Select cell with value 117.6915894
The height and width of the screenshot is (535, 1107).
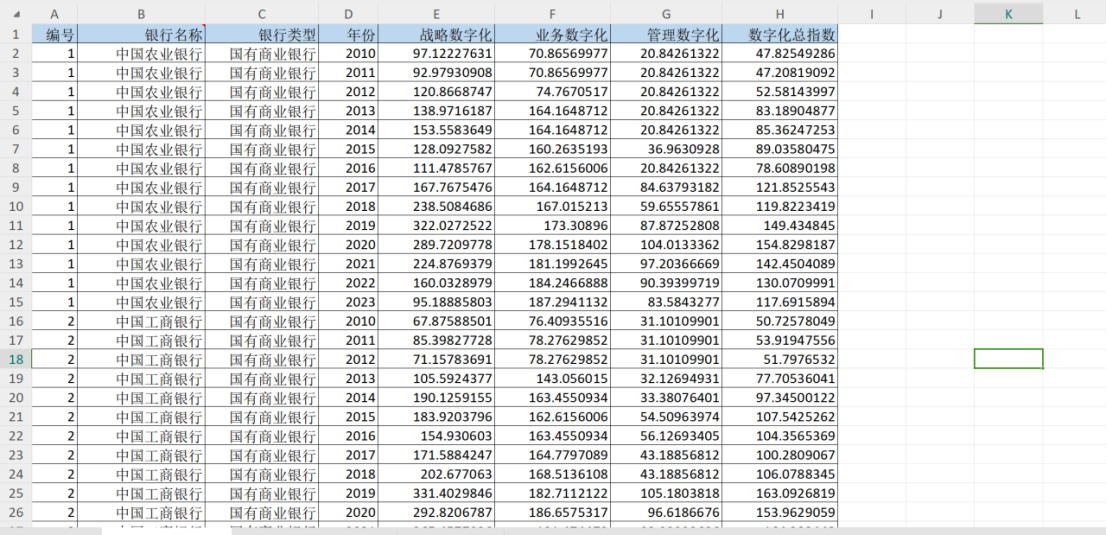779,301
